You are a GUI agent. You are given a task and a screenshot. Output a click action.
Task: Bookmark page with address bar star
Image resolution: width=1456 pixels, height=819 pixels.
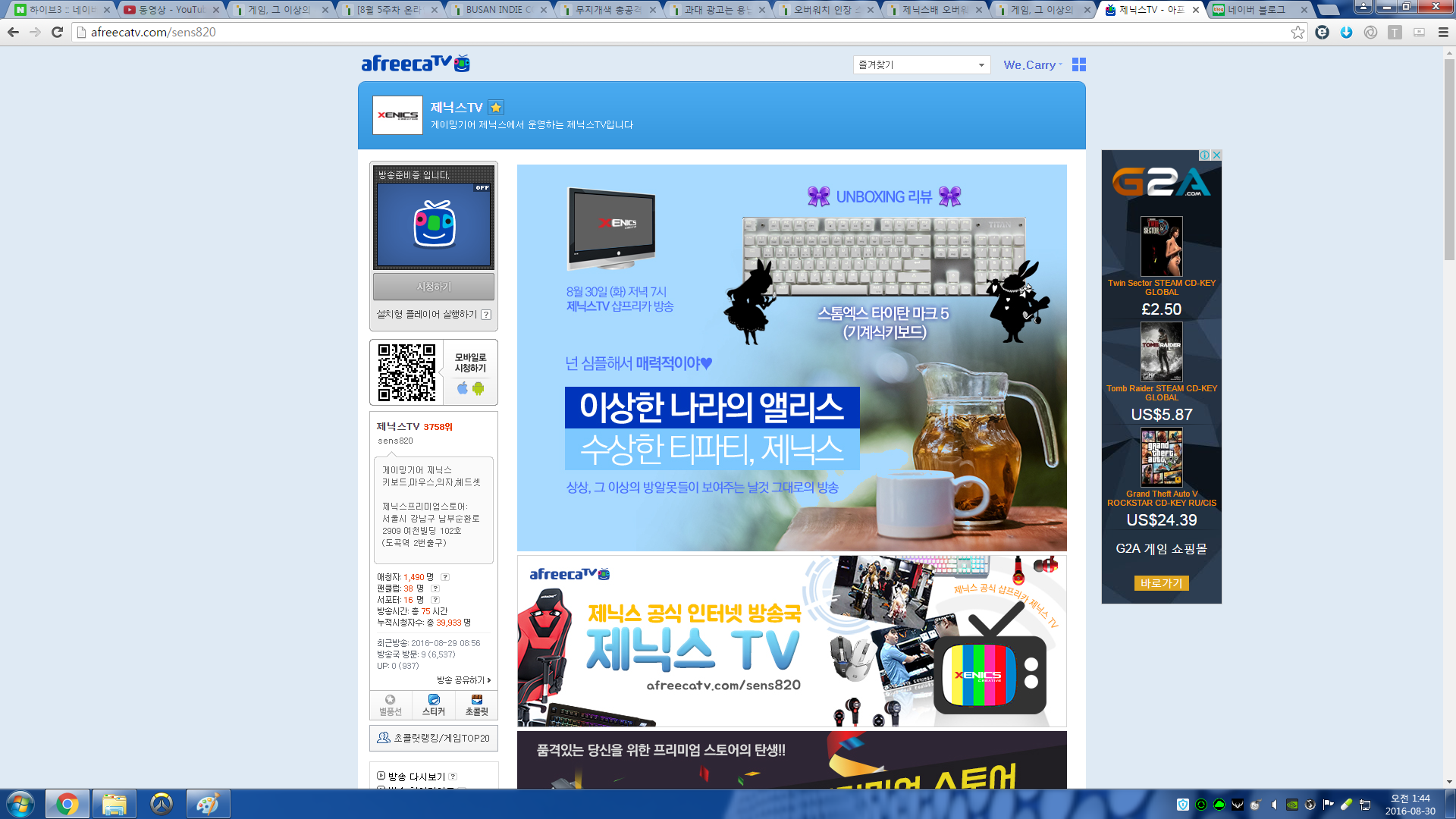coord(1298,32)
